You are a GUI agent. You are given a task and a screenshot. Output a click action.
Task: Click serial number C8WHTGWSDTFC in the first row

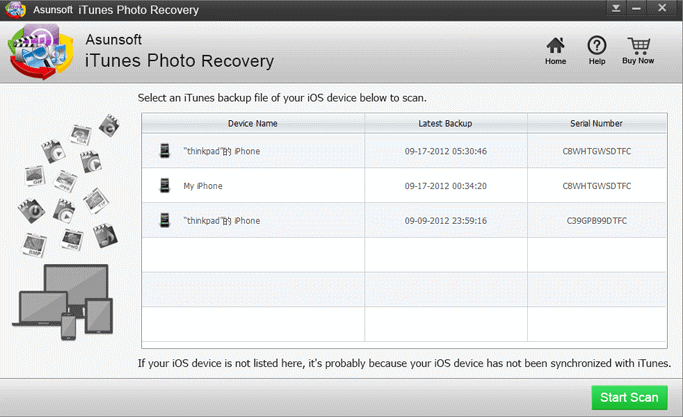click(x=597, y=151)
